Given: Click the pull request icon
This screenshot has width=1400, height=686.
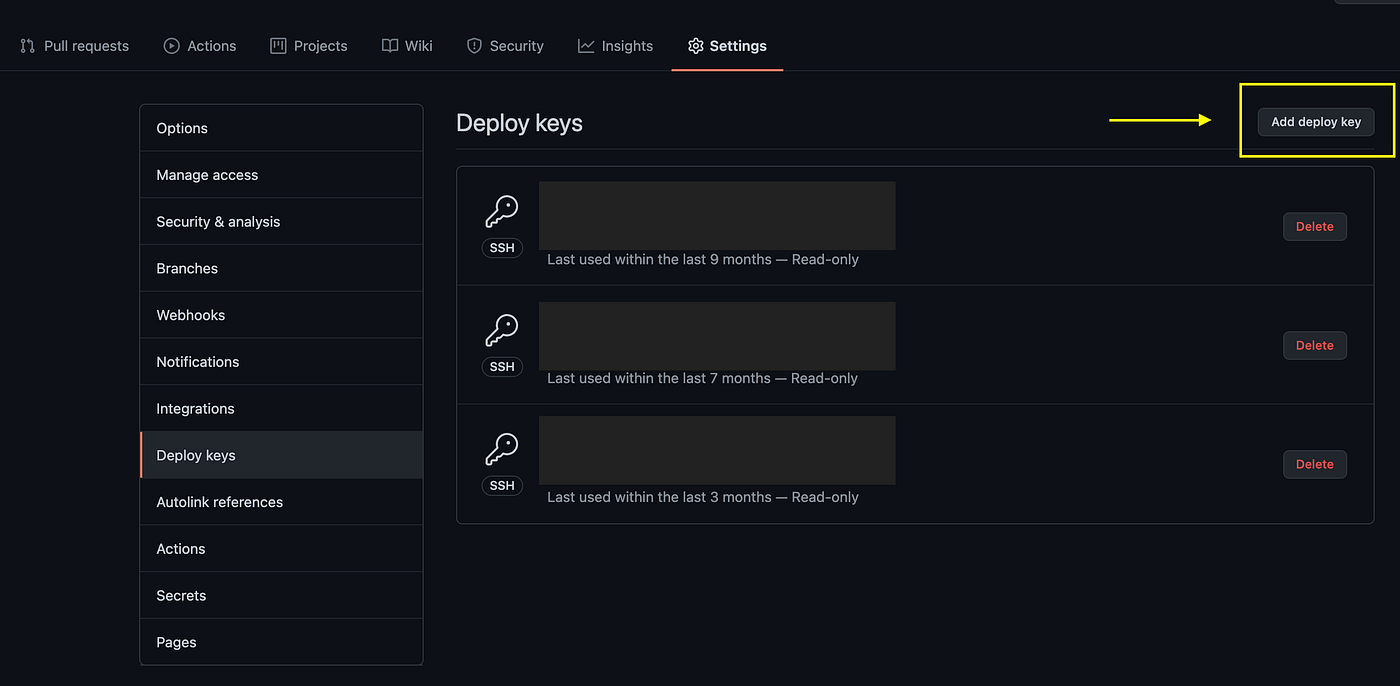Looking at the screenshot, I should click(28, 46).
